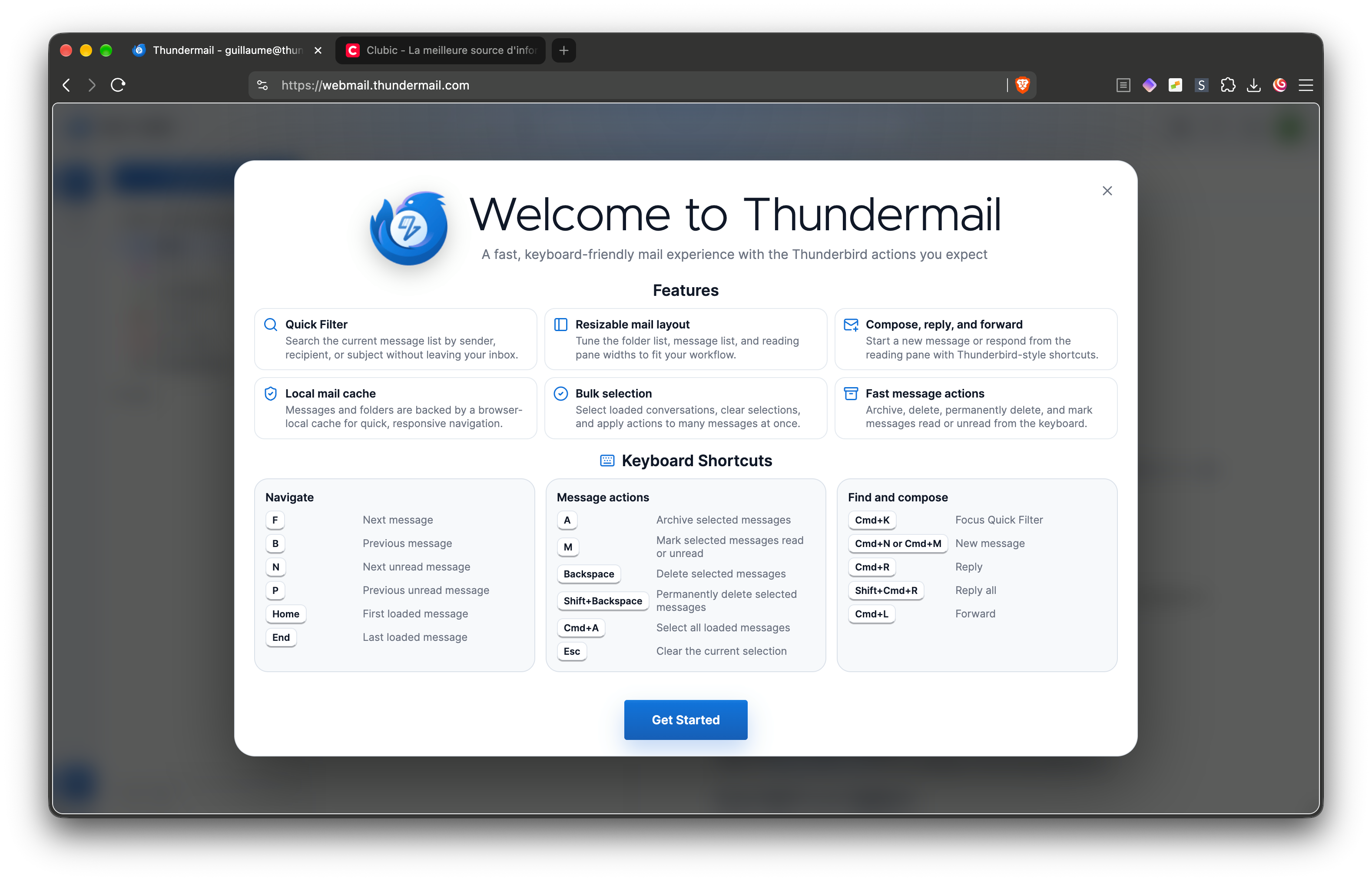Click the "Clear the current selection" text
1372x882 pixels.
click(722, 650)
